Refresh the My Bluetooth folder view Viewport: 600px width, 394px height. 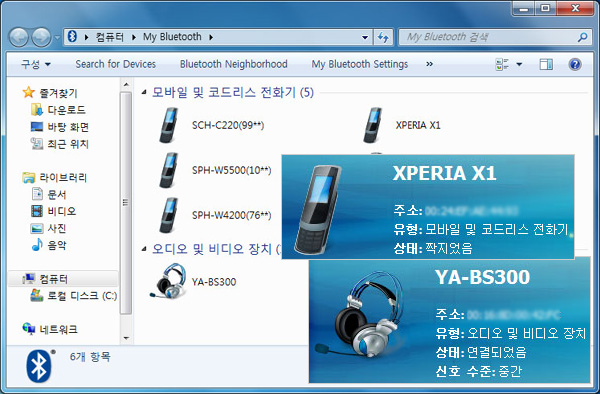coord(383,37)
